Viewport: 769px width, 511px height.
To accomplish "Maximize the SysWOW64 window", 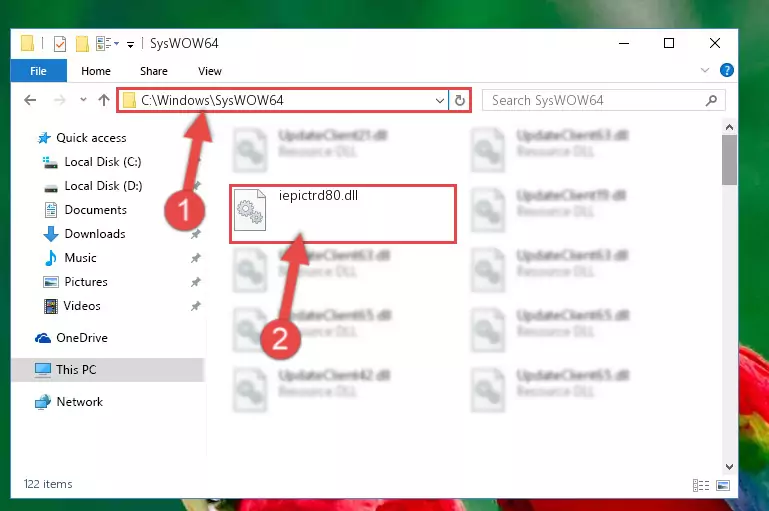I will tap(668, 43).
